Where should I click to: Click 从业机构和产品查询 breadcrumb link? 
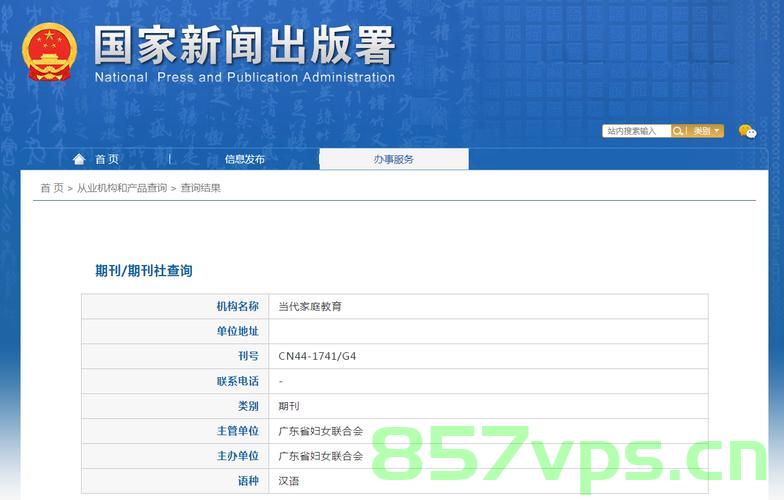[122, 188]
